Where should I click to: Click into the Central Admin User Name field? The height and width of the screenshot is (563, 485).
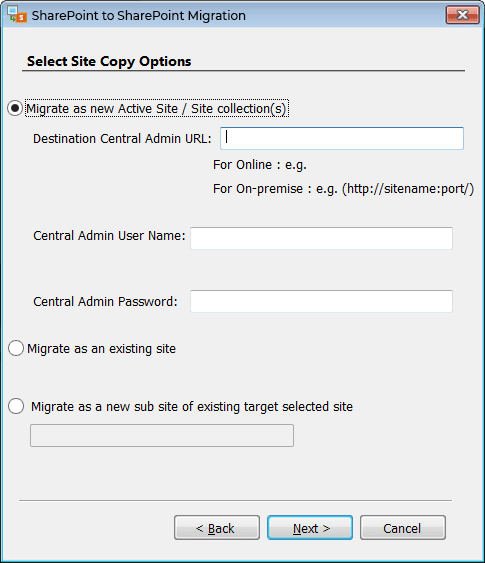321,238
